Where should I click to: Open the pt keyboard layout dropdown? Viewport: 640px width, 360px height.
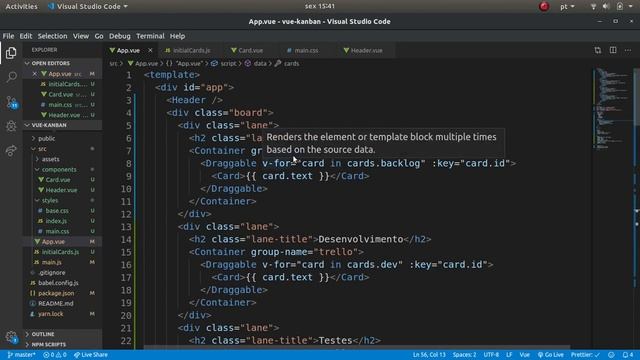click(567, 6)
